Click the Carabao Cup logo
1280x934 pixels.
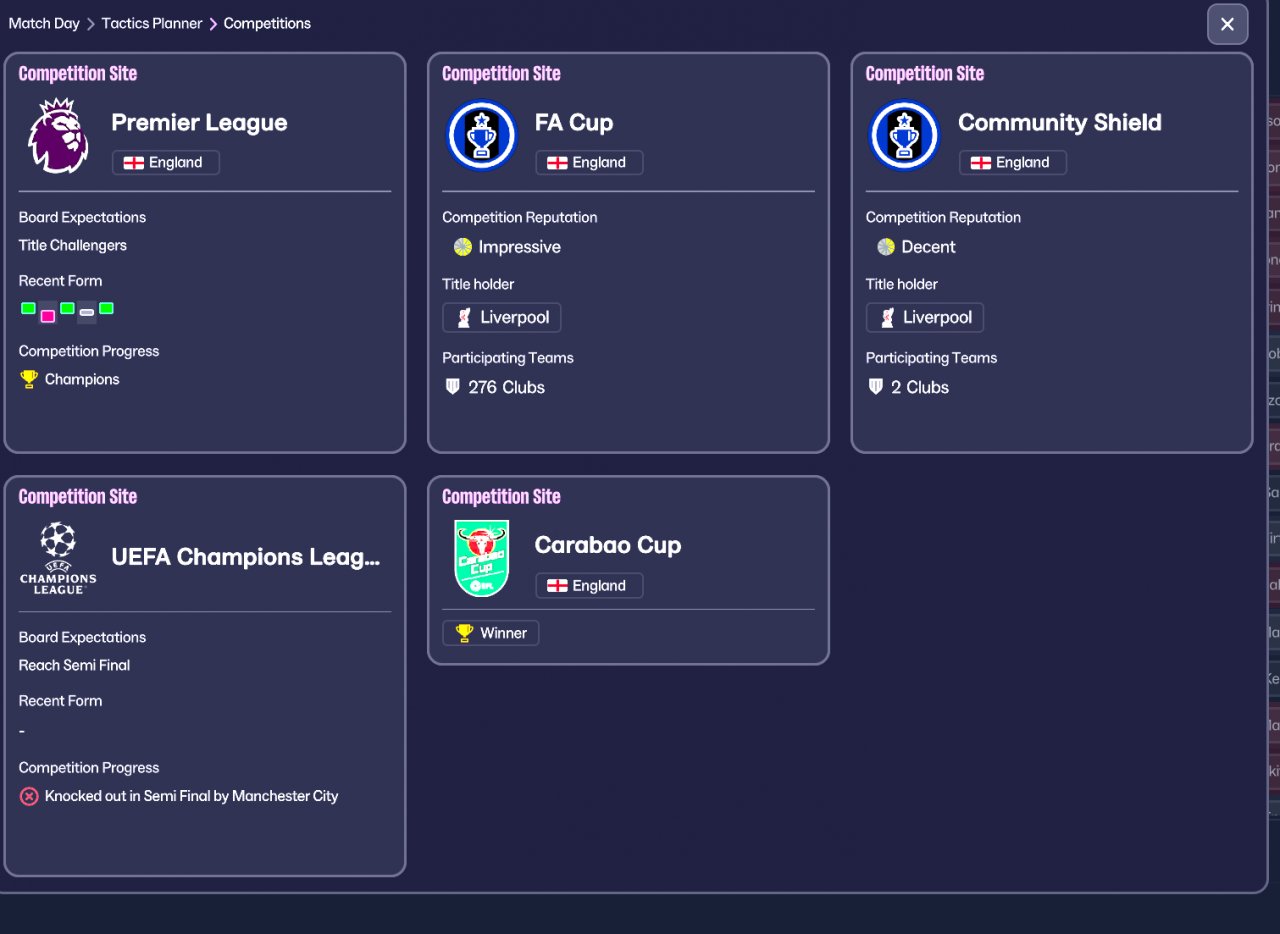(481, 558)
